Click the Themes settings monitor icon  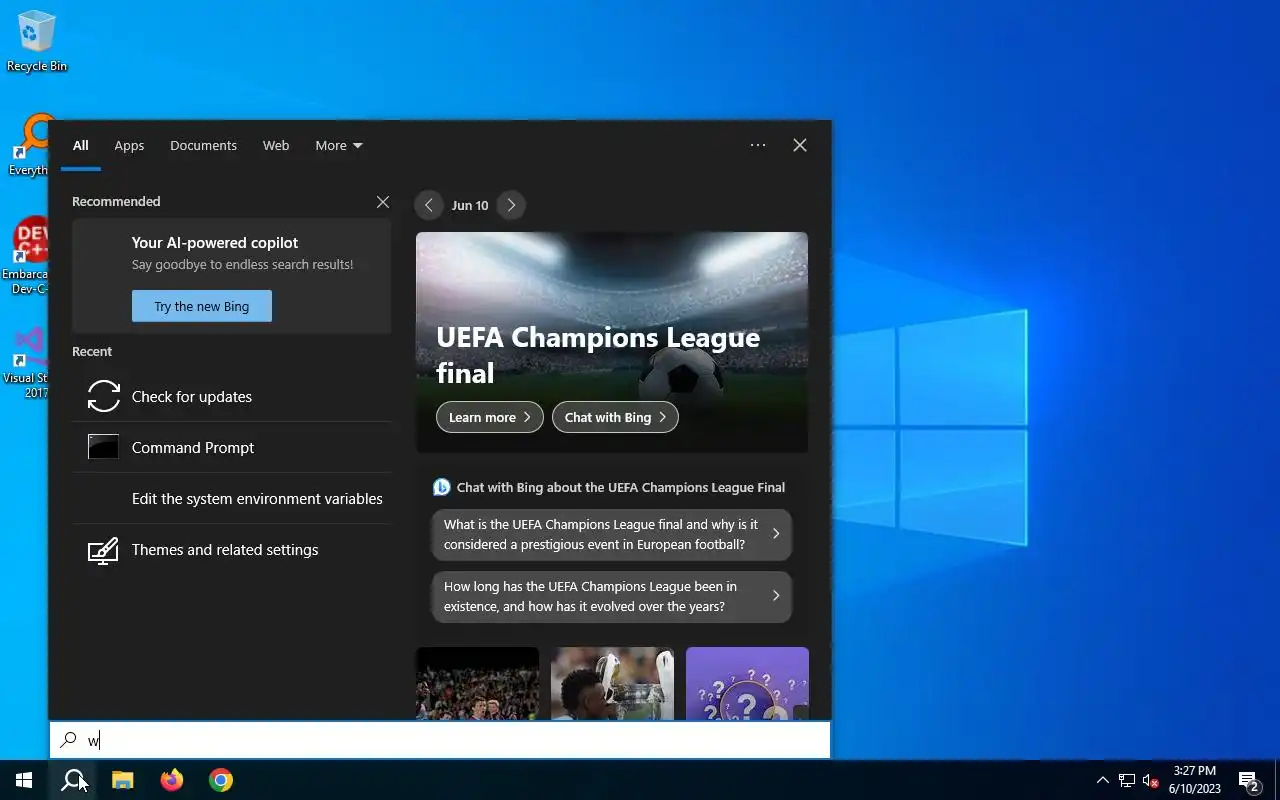coord(104,550)
